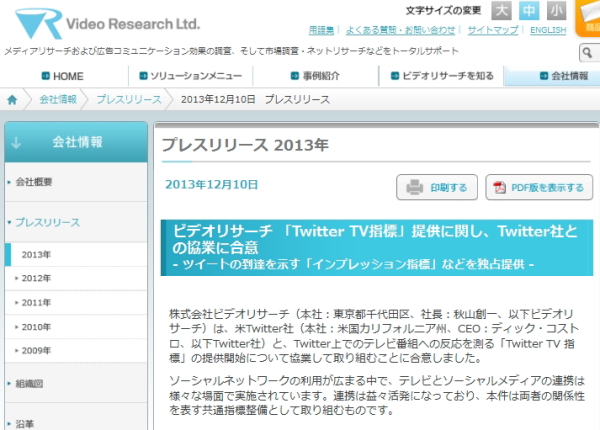The width and height of the screenshot is (600, 430).
Task: Collapse the プレスリリース sidebar section
Action: pos(76,222)
